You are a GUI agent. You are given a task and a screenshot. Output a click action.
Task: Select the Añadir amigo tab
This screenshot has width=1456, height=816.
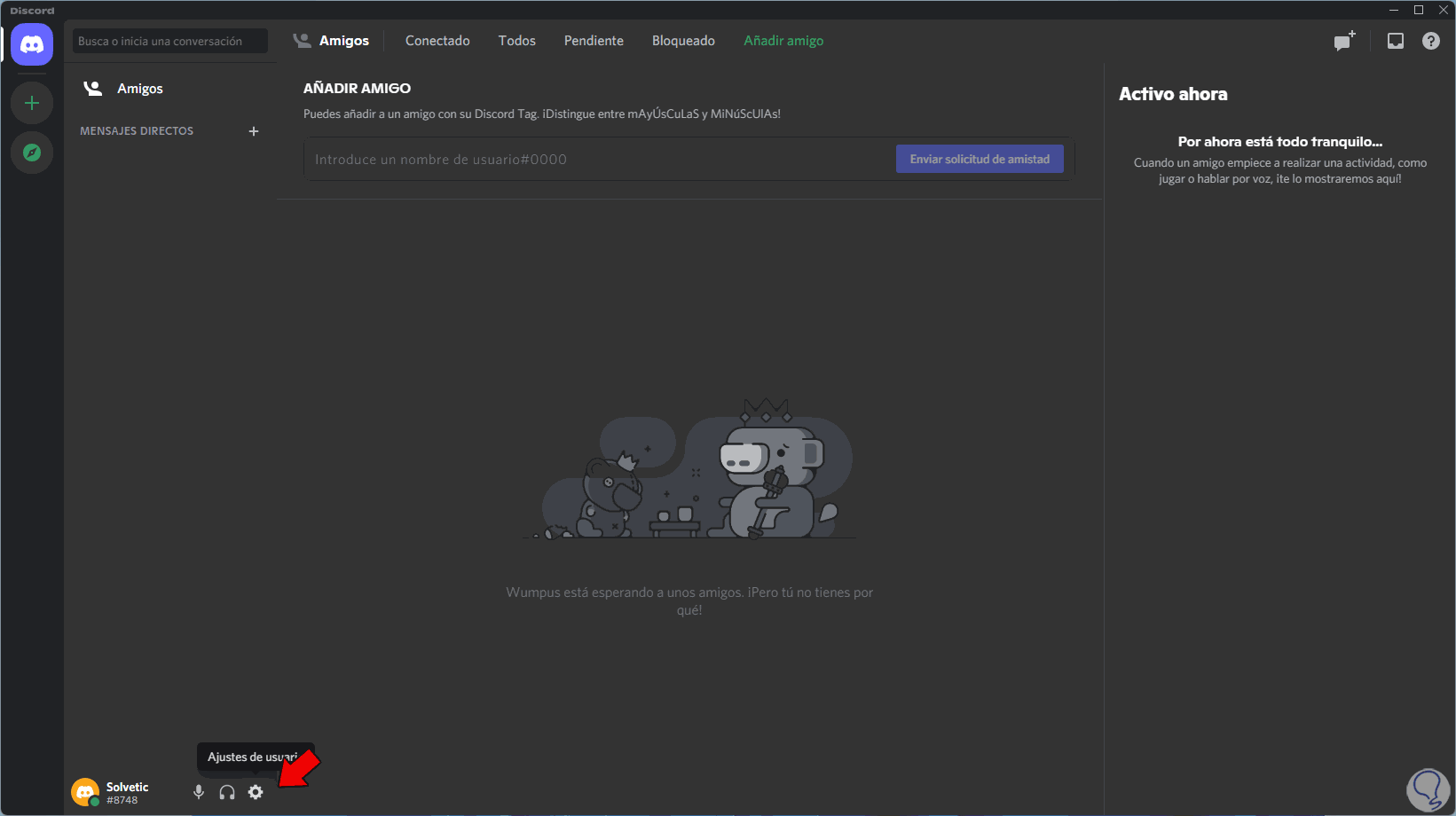point(783,41)
